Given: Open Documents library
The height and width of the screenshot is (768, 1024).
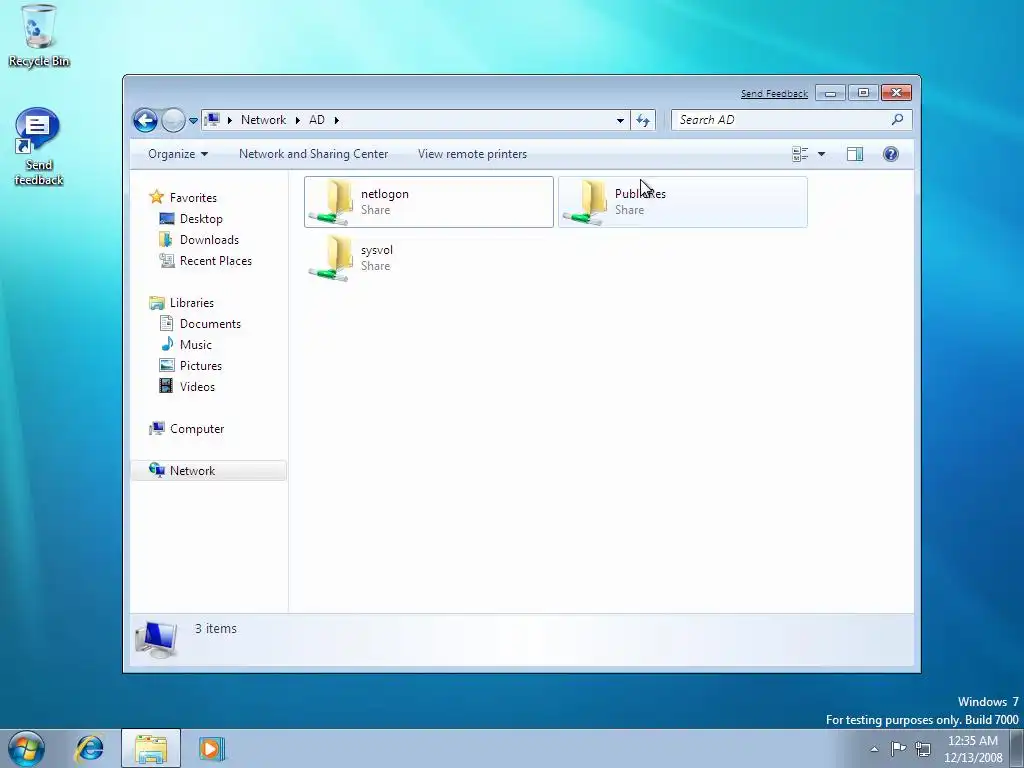Looking at the screenshot, I should click(210, 324).
